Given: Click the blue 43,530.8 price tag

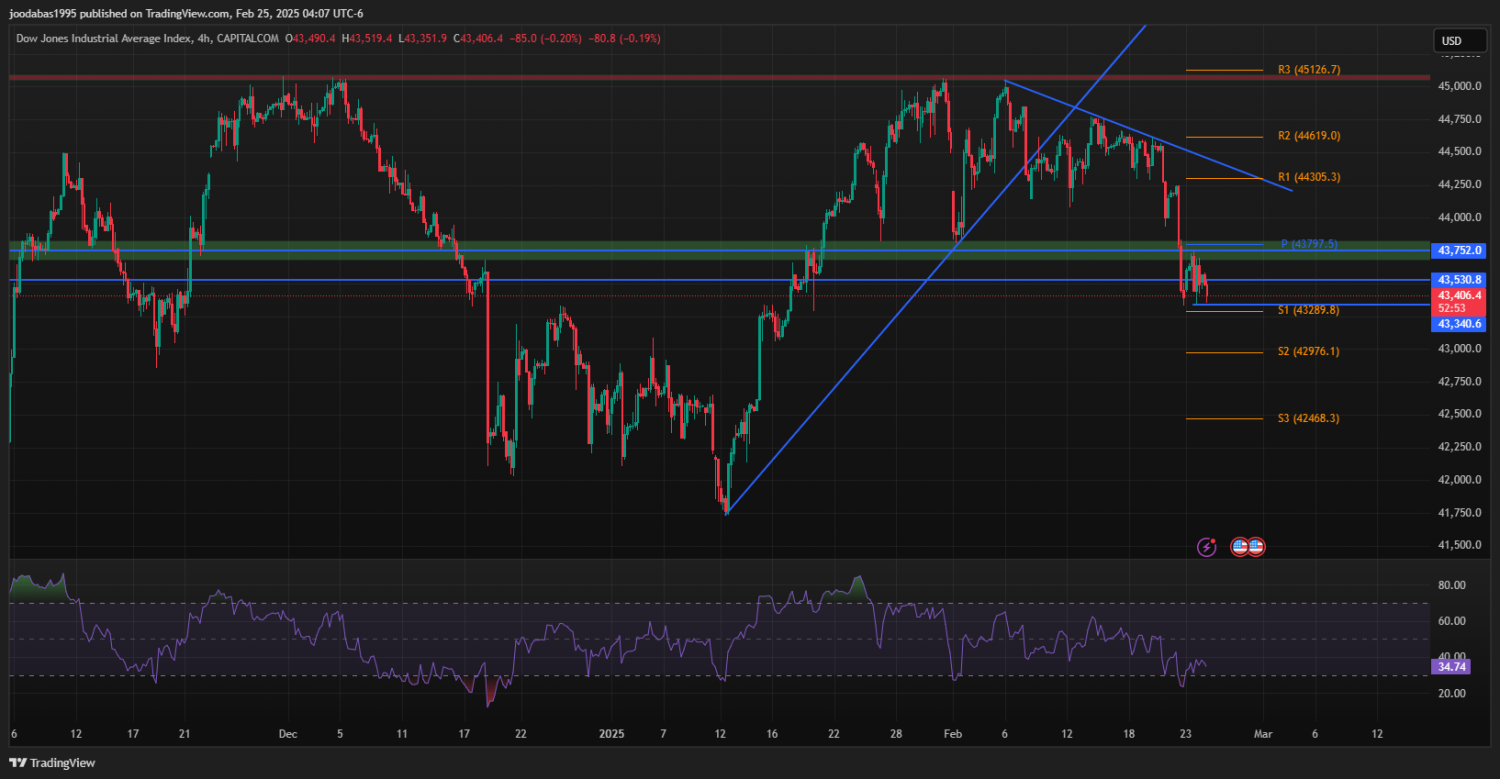Looking at the screenshot, I should coord(1460,279).
